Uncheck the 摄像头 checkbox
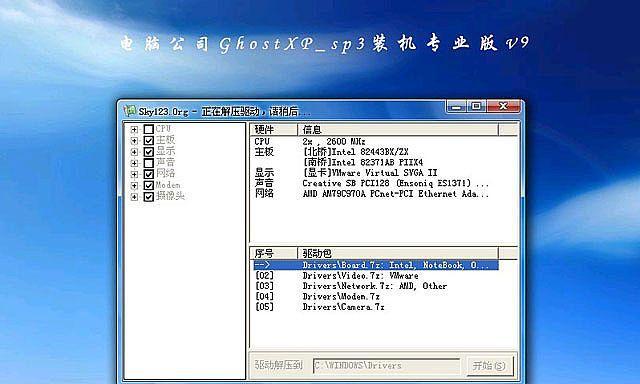Screen dimensions: 640x384 149,197
